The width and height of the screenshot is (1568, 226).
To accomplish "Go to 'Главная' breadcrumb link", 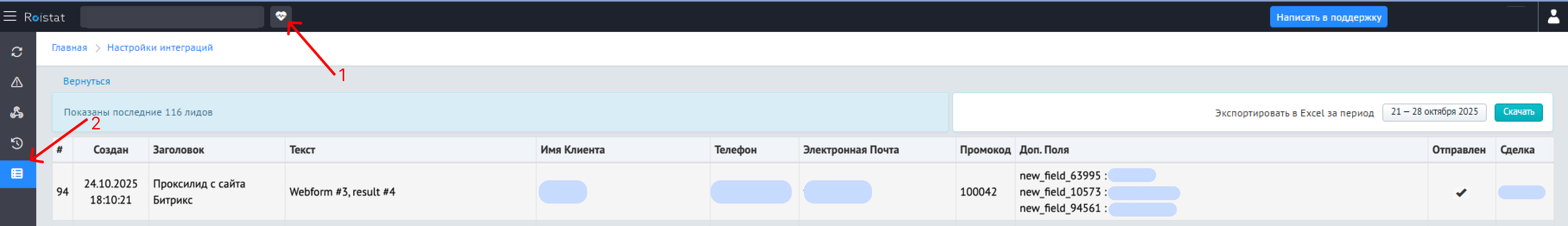I will (x=70, y=47).
